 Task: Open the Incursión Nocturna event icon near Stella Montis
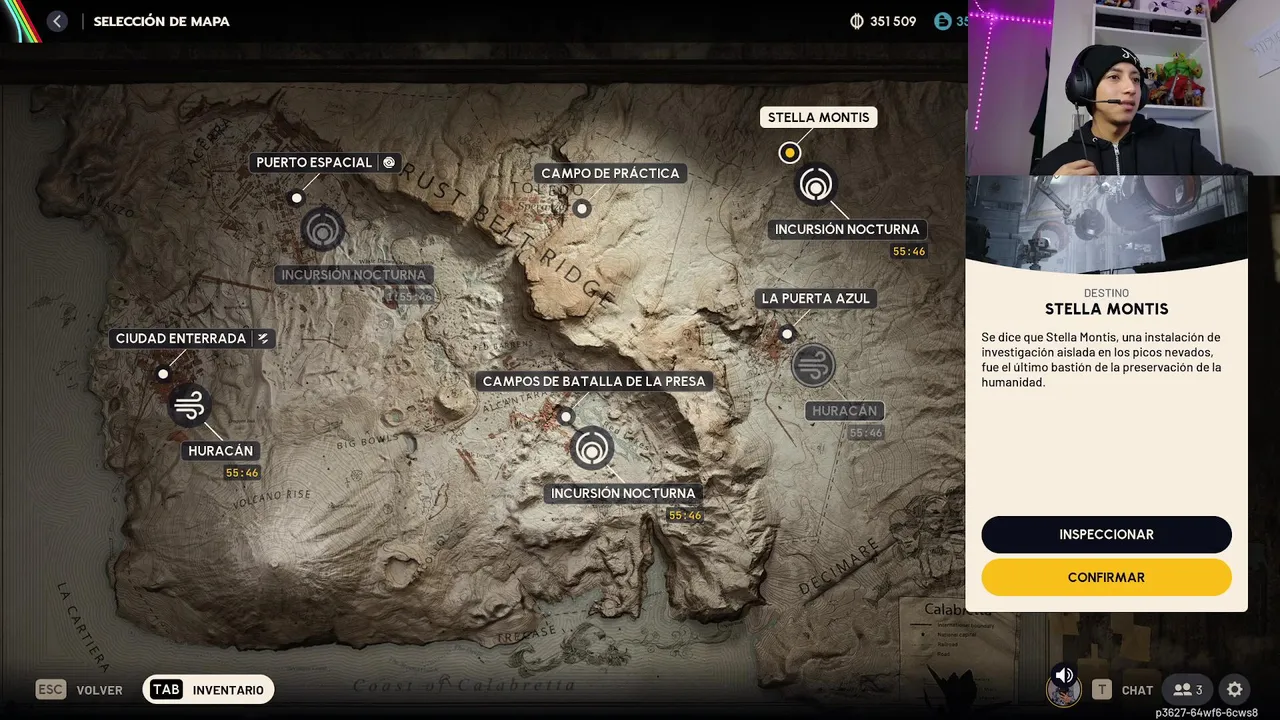pos(816,185)
